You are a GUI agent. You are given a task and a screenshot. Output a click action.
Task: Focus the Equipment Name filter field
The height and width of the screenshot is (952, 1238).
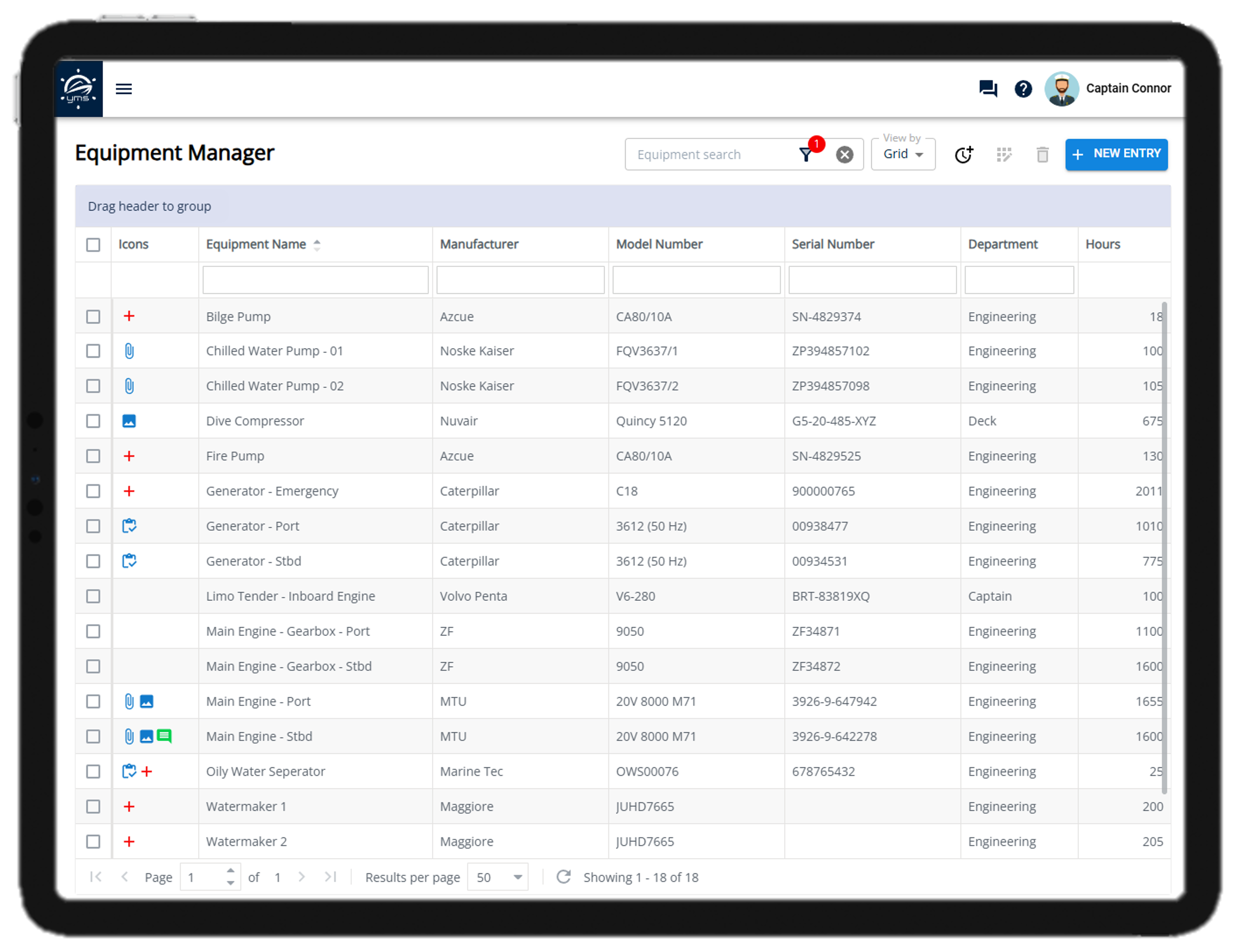point(315,280)
